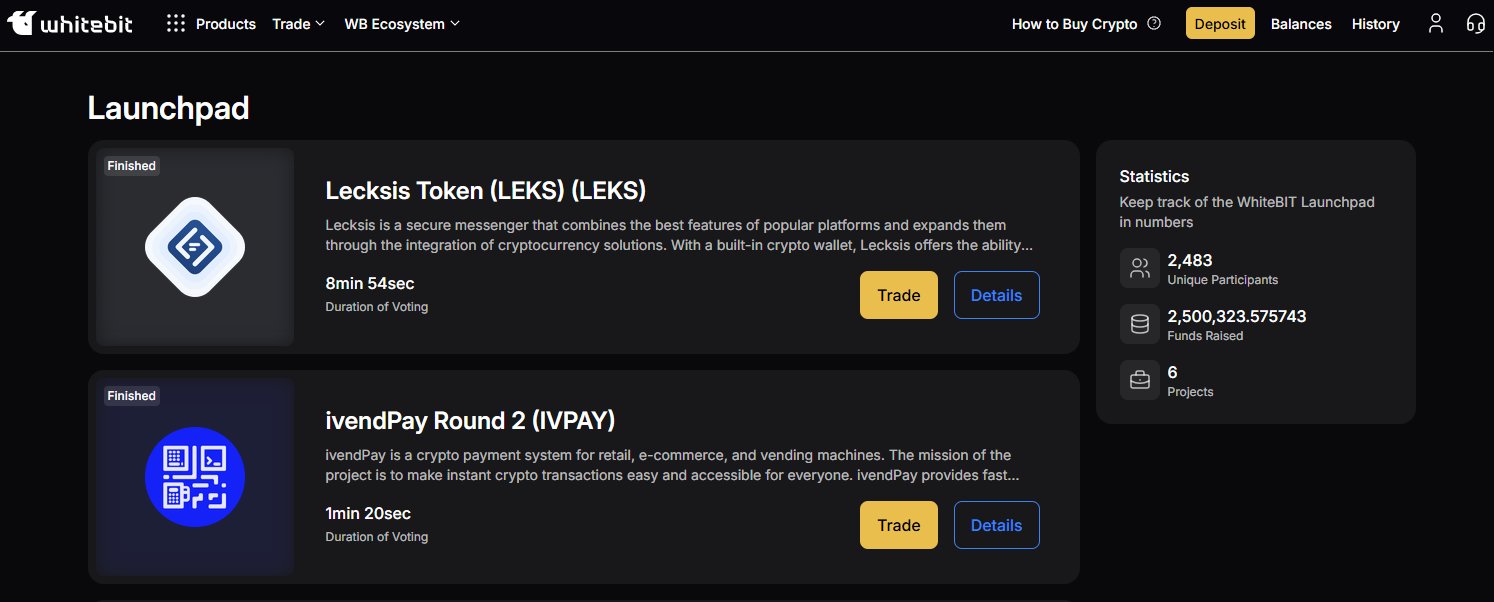
Task: Open the Products grid icon
Action: coord(176,23)
